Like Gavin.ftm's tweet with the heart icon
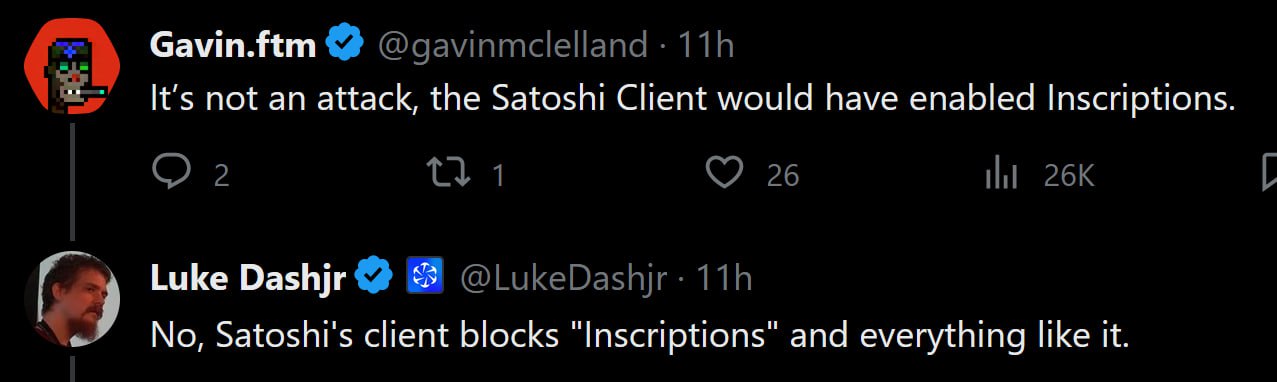The image size is (1277, 382). 723,175
